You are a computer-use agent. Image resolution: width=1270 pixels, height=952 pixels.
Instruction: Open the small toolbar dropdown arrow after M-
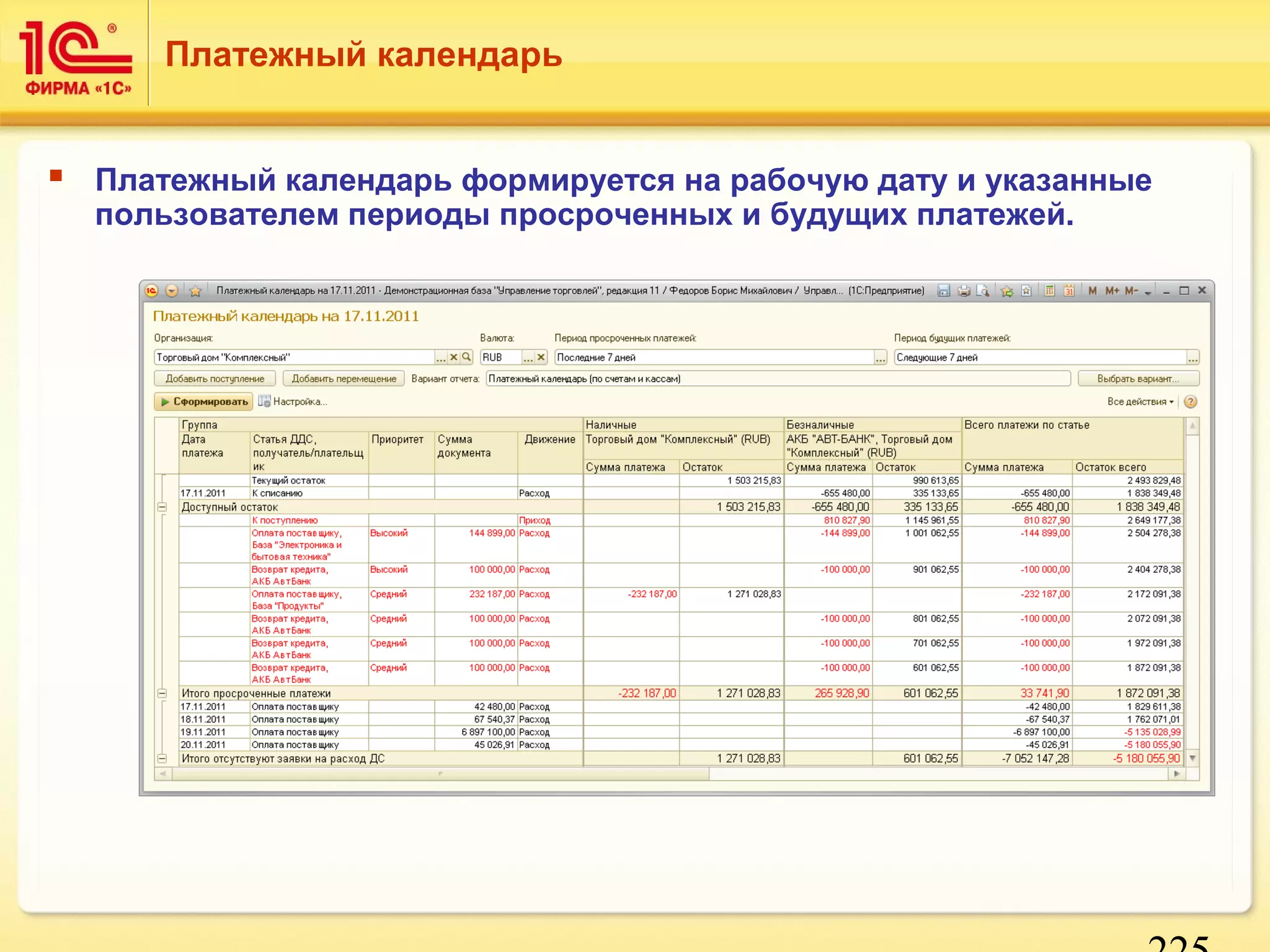(1148, 292)
